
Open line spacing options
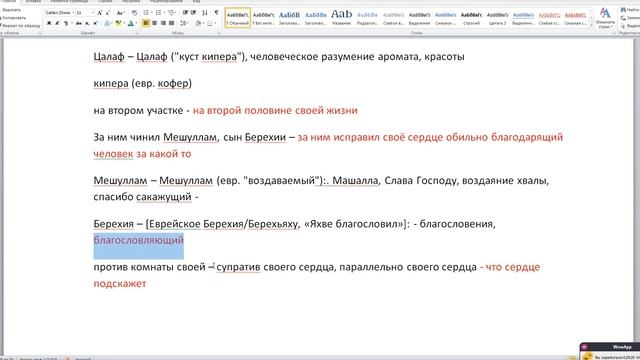pos(183,23)
